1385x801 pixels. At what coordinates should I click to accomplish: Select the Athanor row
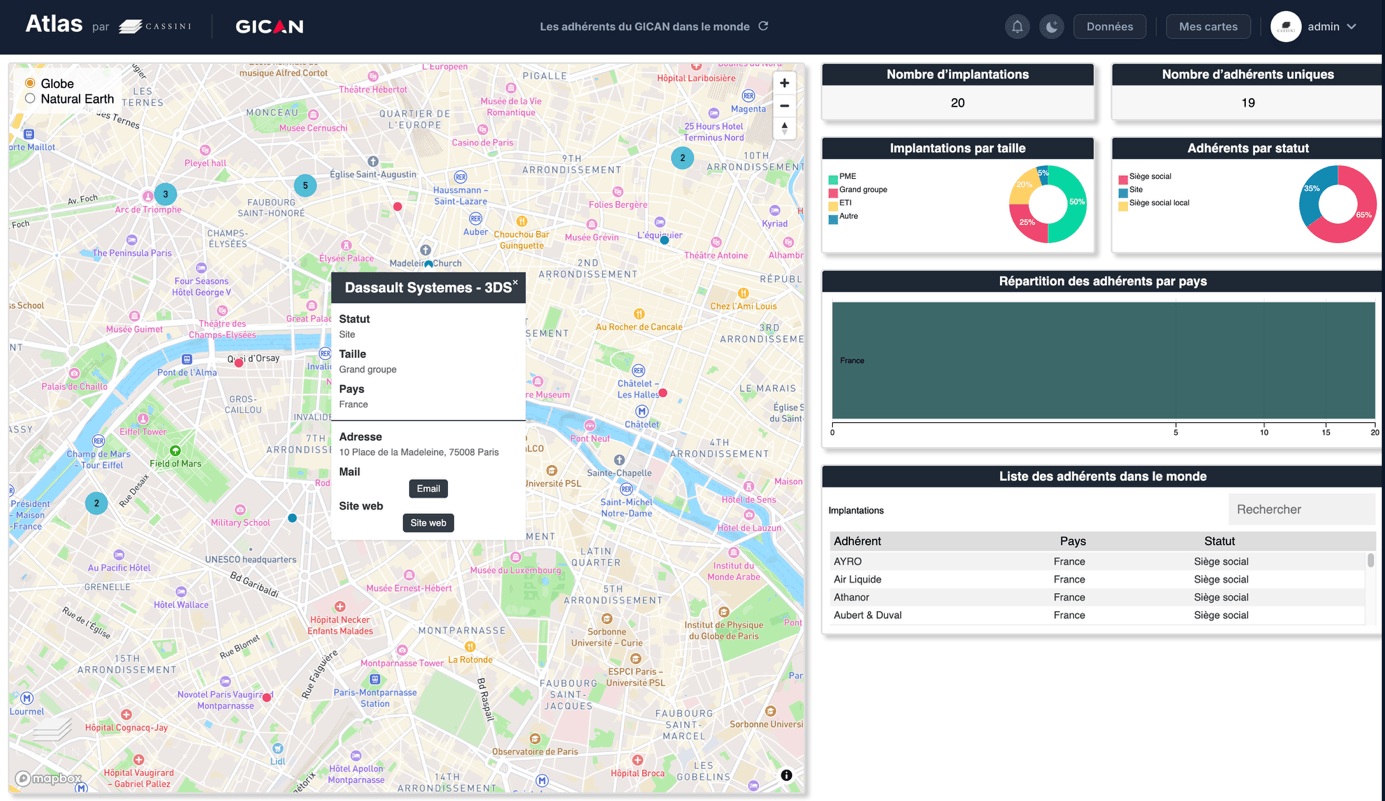coord(1097,598)
